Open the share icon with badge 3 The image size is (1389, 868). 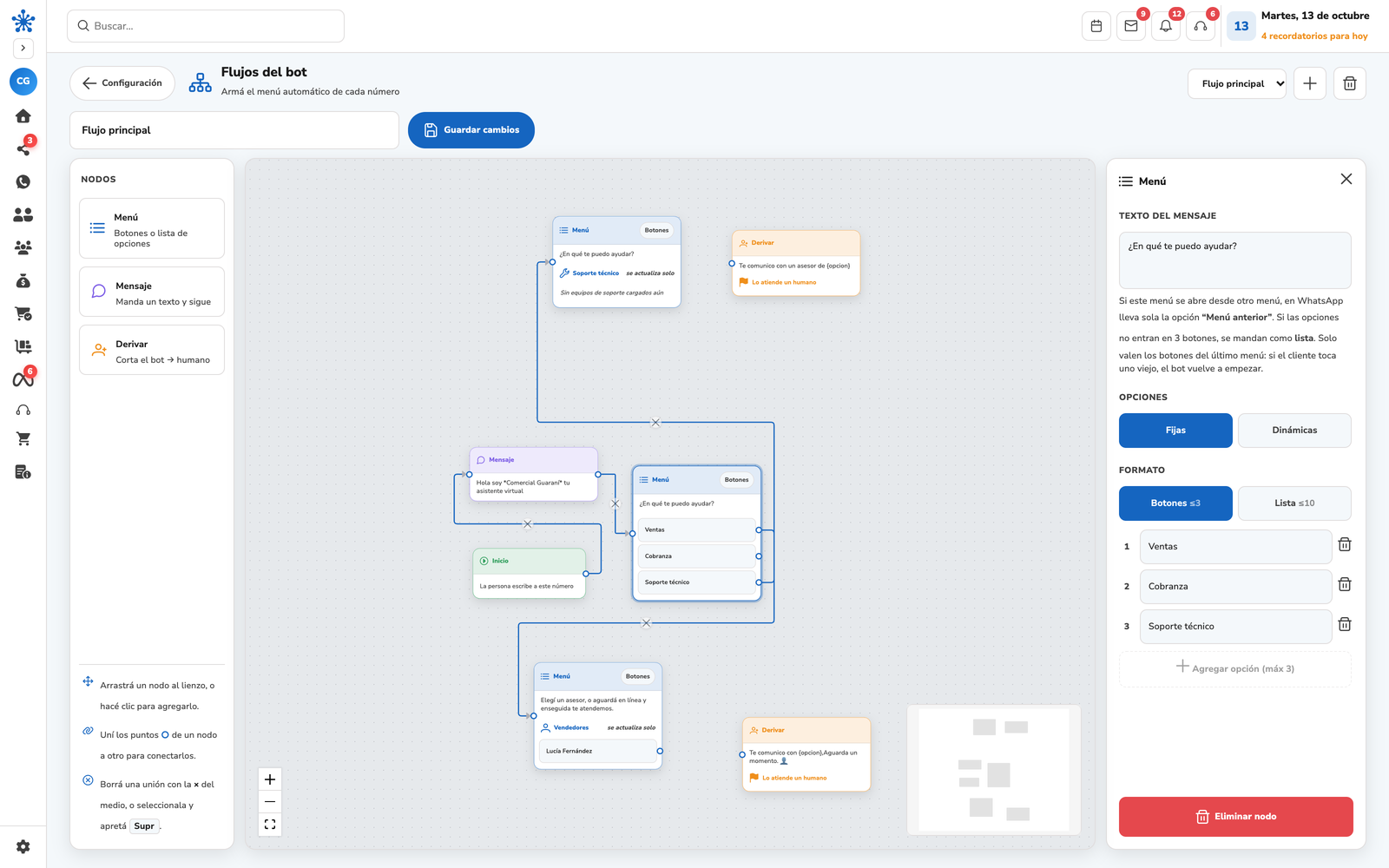point(23,148)
